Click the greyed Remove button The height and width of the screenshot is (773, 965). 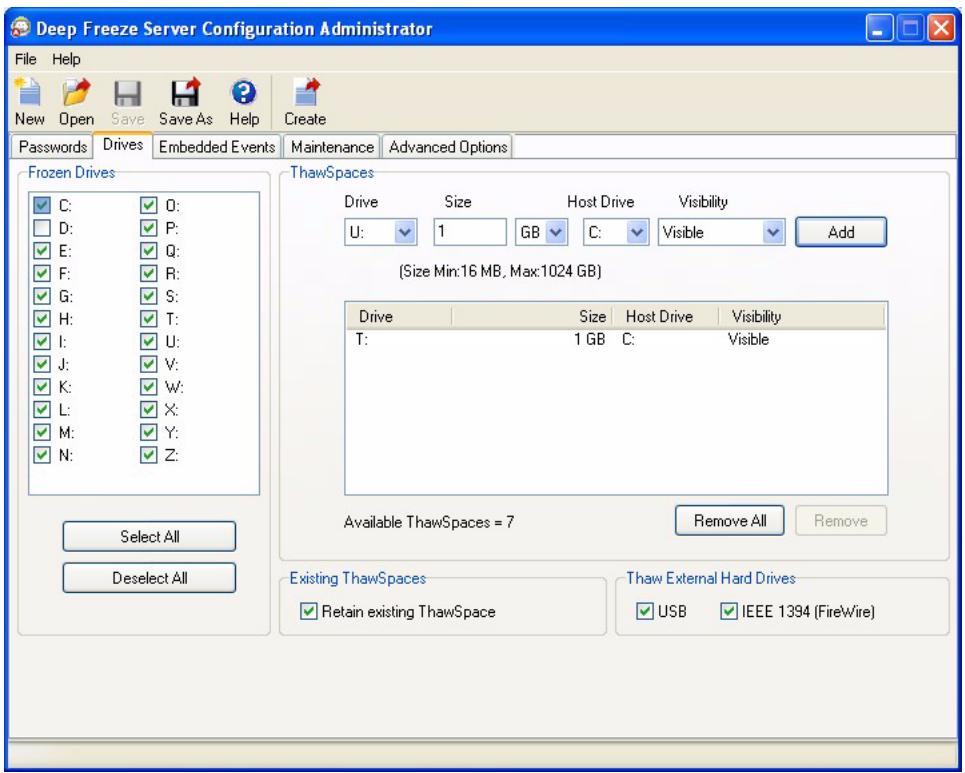[x=841, y=521]
